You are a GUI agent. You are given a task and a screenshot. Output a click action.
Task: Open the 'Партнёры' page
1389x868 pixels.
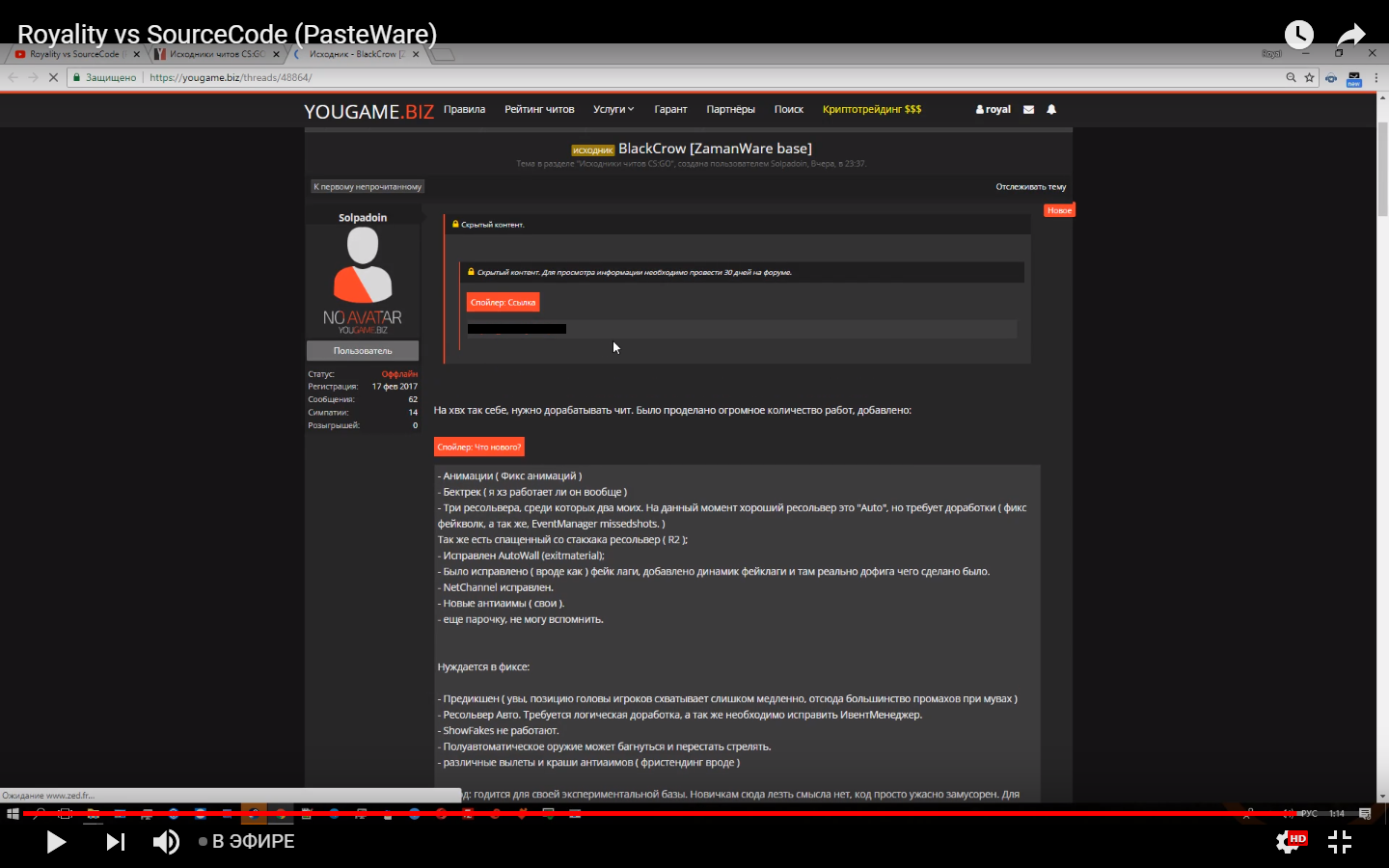point(730,109)
